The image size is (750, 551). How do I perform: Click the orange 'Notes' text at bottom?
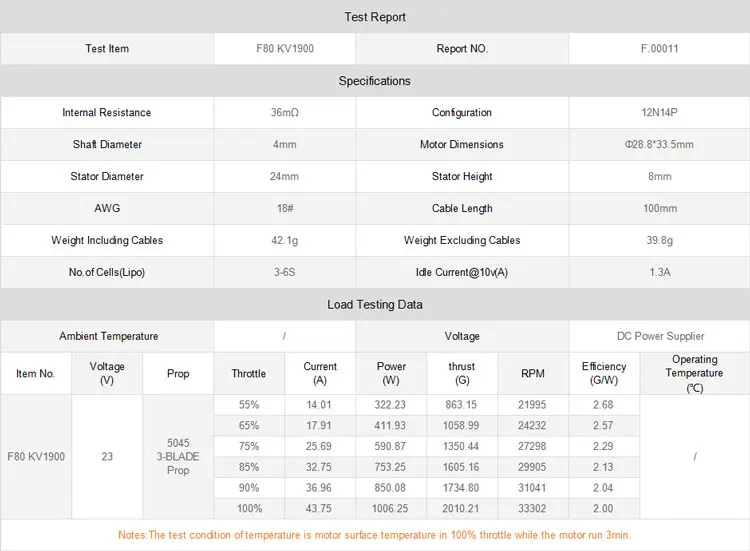(375, 535)
